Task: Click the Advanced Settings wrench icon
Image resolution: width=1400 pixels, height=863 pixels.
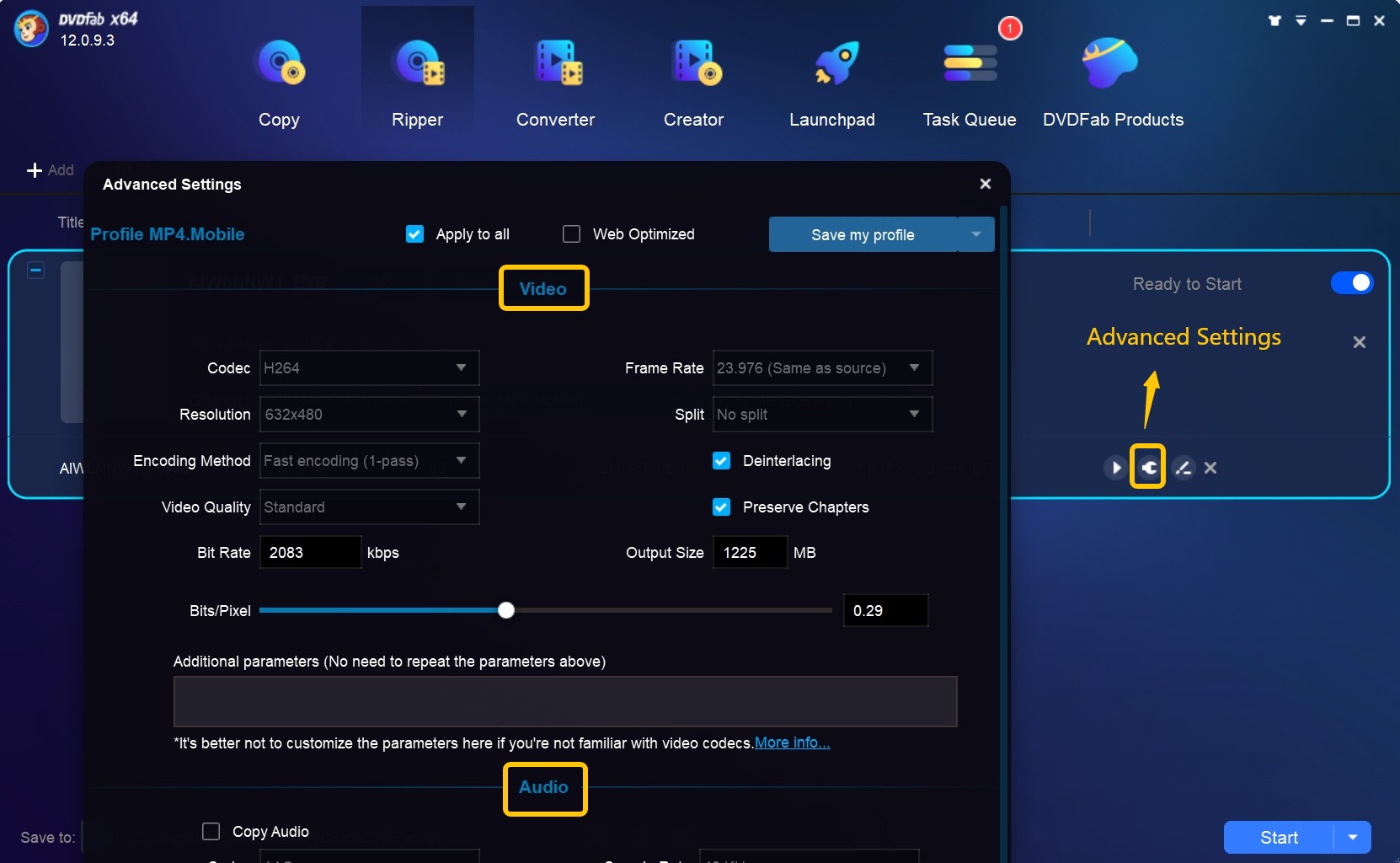Action: click(x=1148, y=468)
